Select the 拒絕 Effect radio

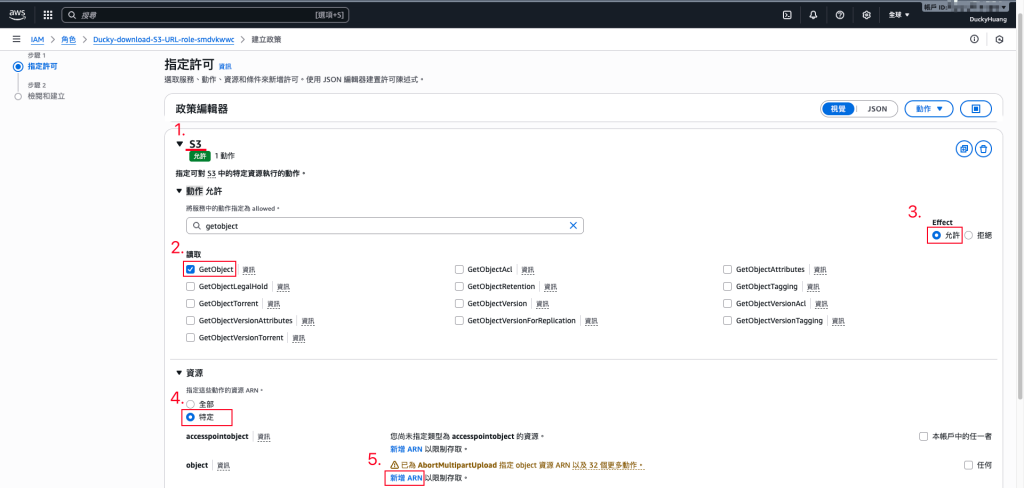click(968, 235)
